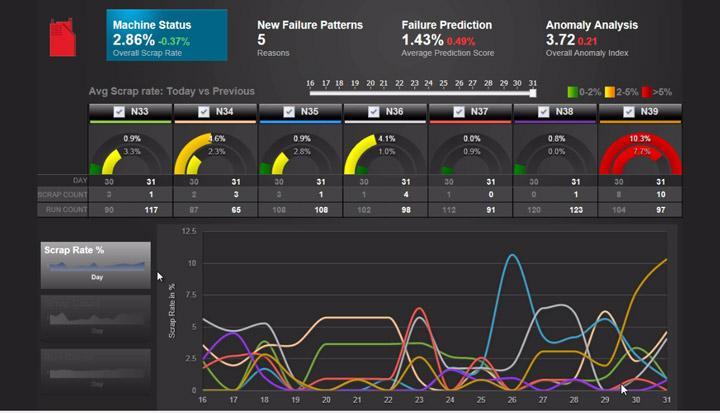This screenshot has width=720, height=413.
Task: Select day 16 on the date slider
Action: click(310, 83)
